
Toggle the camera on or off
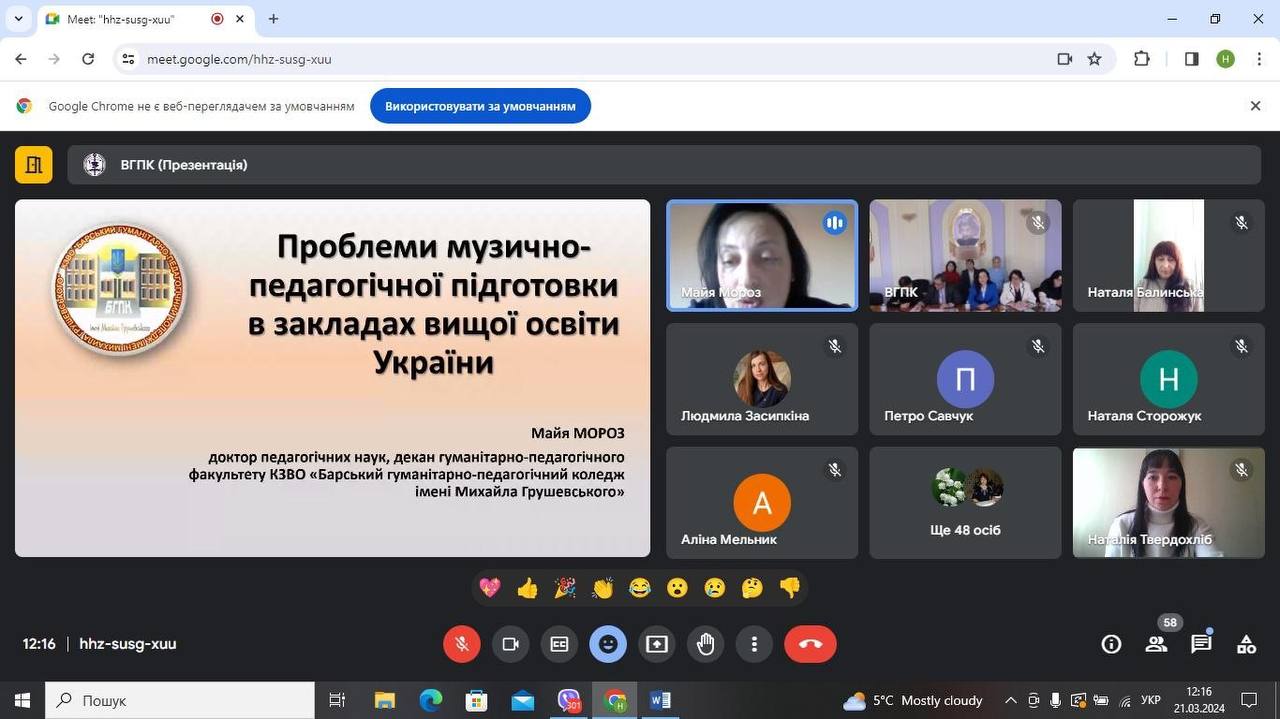(510, 644)
